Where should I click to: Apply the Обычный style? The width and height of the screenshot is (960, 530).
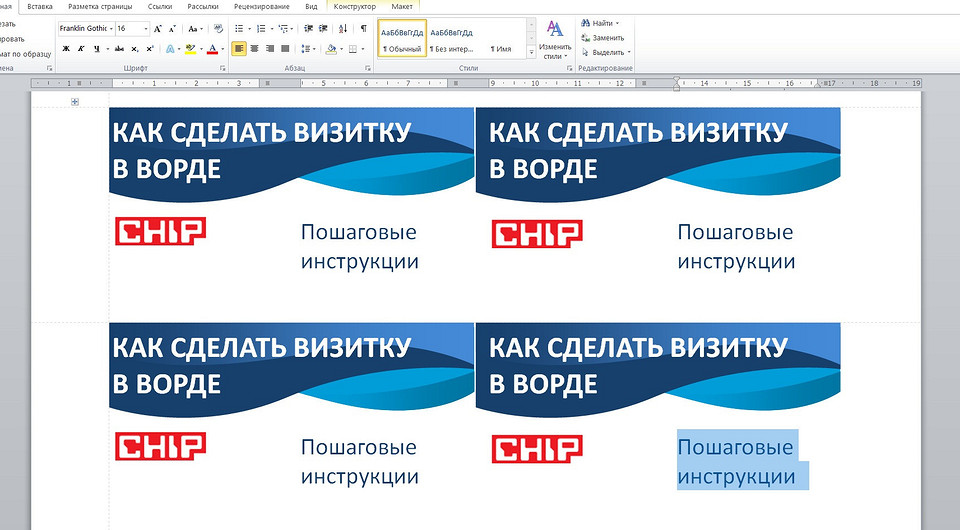[402, 39]
